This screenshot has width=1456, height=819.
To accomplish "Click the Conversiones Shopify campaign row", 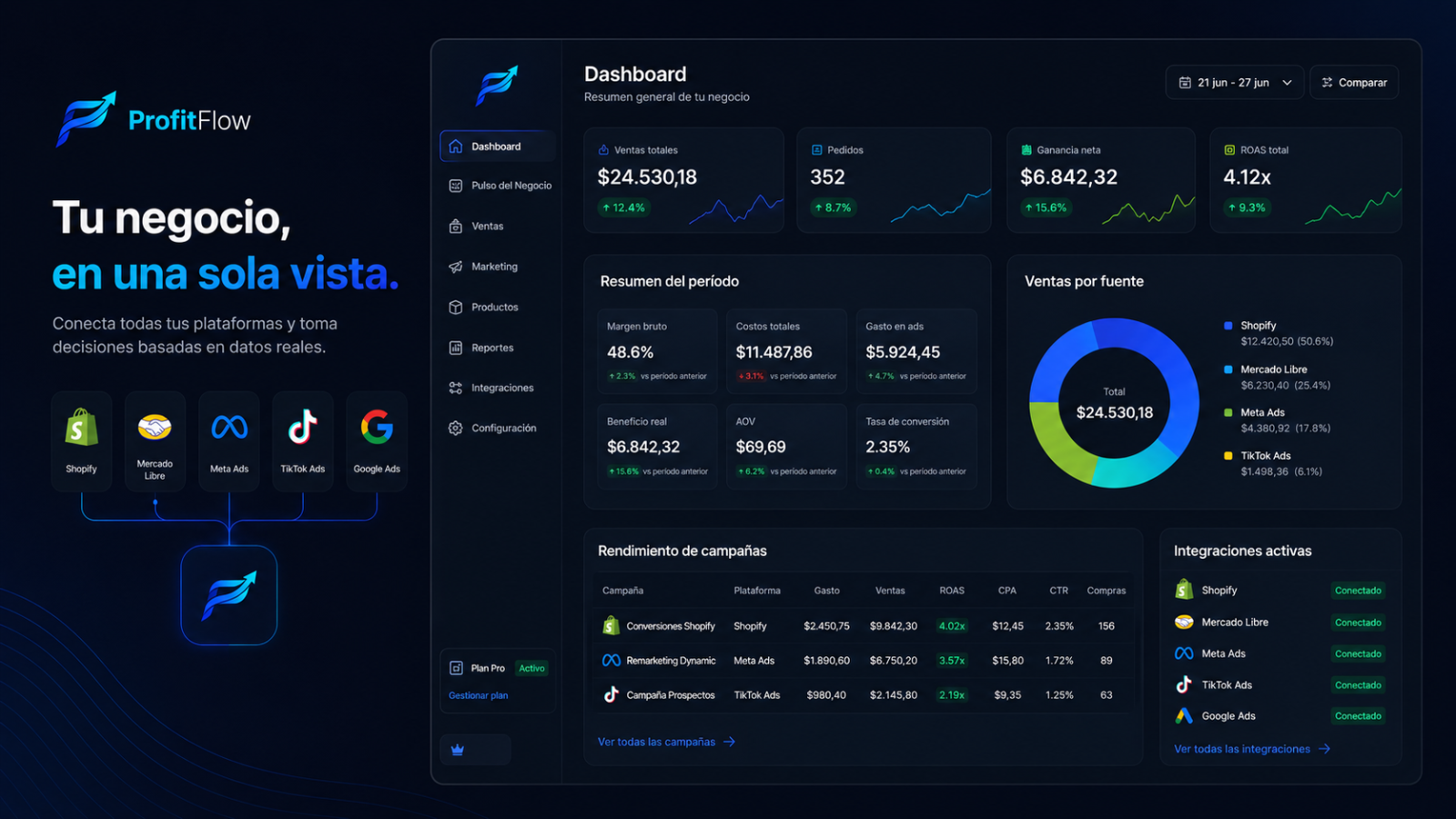I will coord(864,626).
